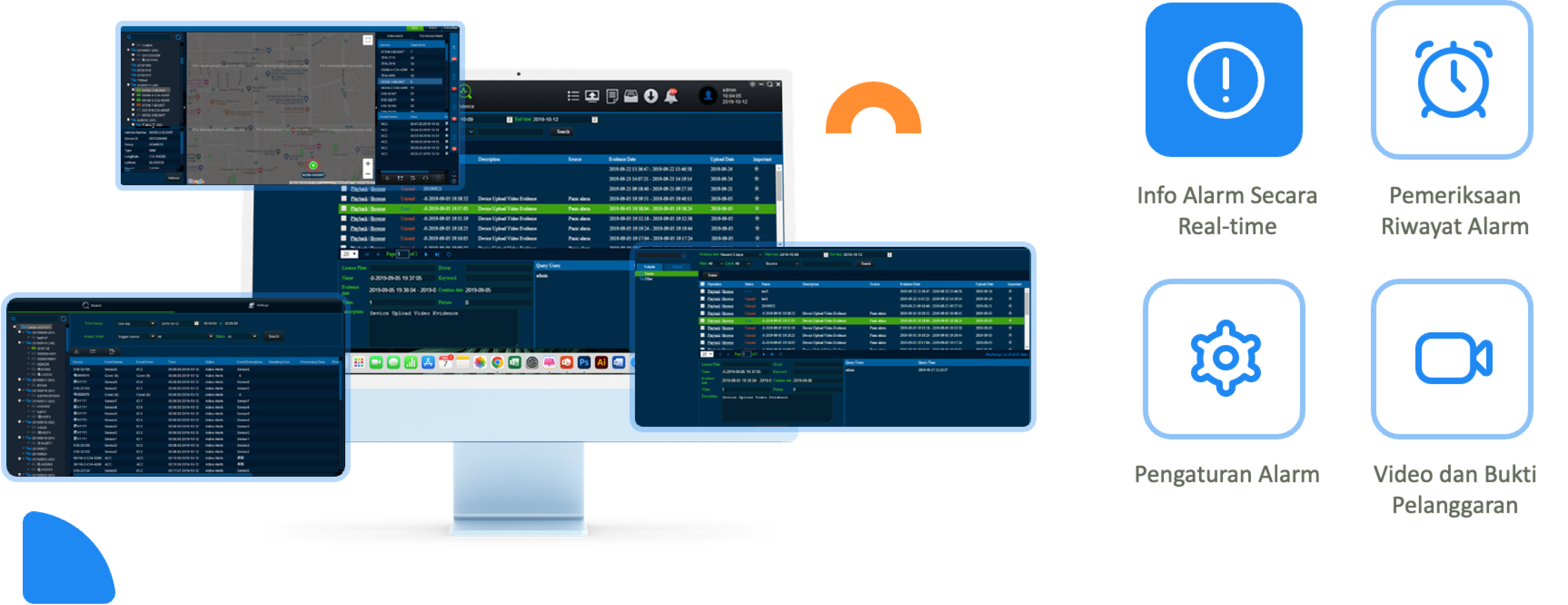The height and width of the screenshot is (605, 1568).
Task: Tick checkbox for the 19:31:19 evidence row
Action: (x=344, y=219)
